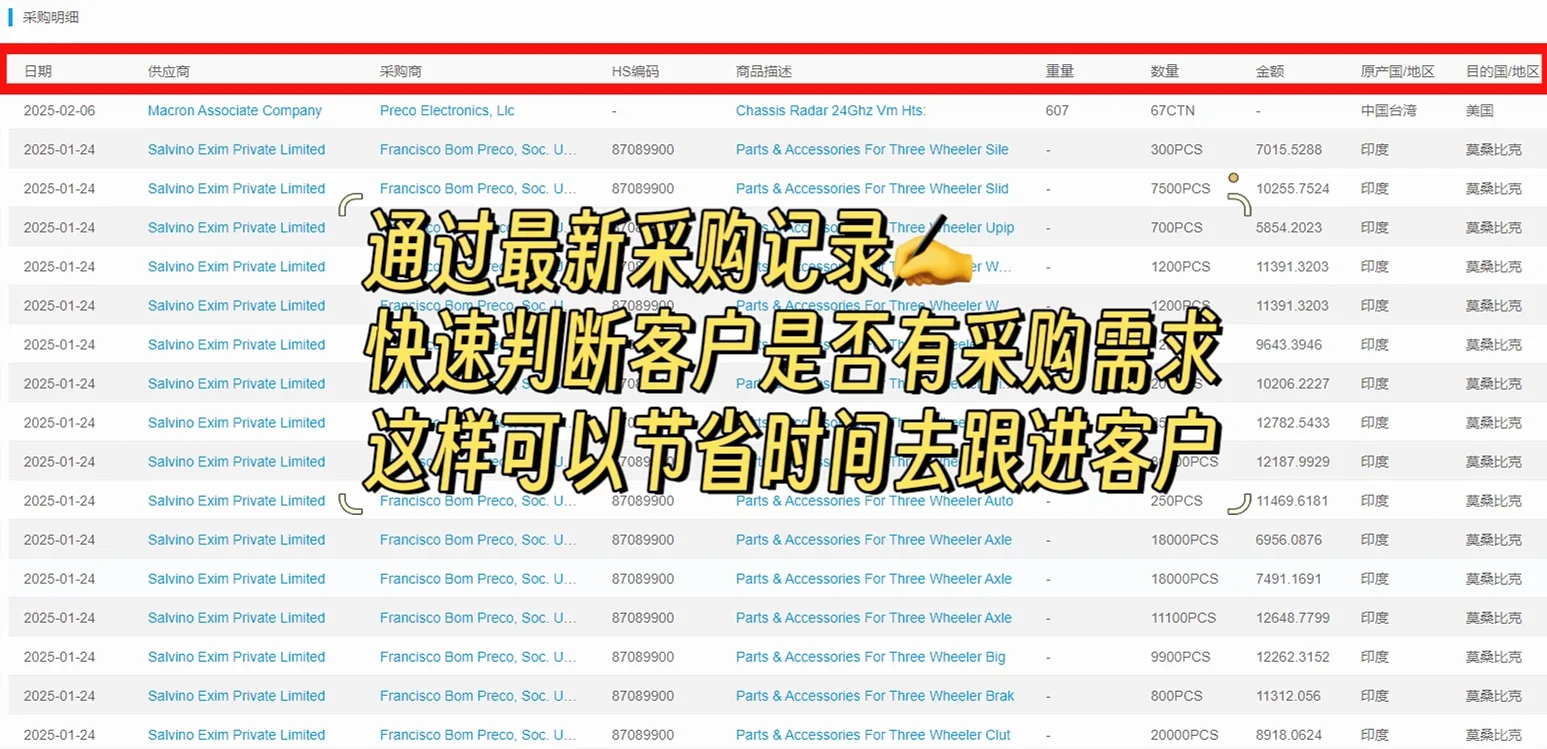1547x749 pixels.
Task: Click the HS编码 column header
Action: tap(634, 71)
